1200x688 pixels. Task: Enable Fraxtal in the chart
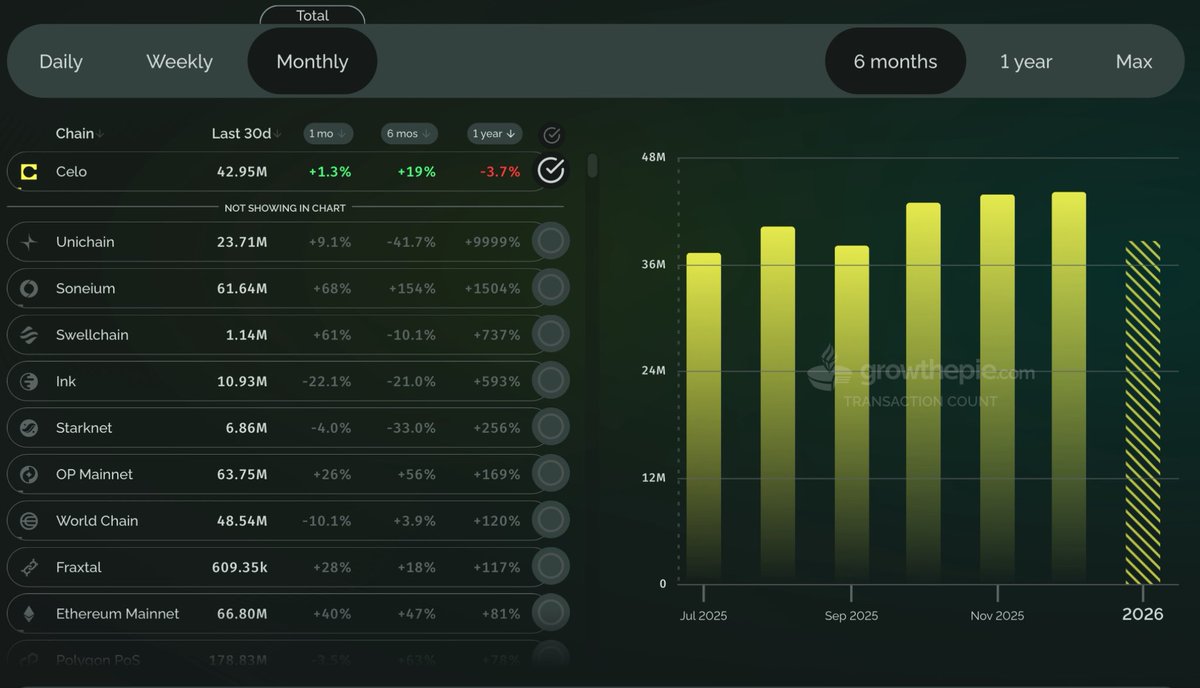pyautogui.click(x=551, y=567)
